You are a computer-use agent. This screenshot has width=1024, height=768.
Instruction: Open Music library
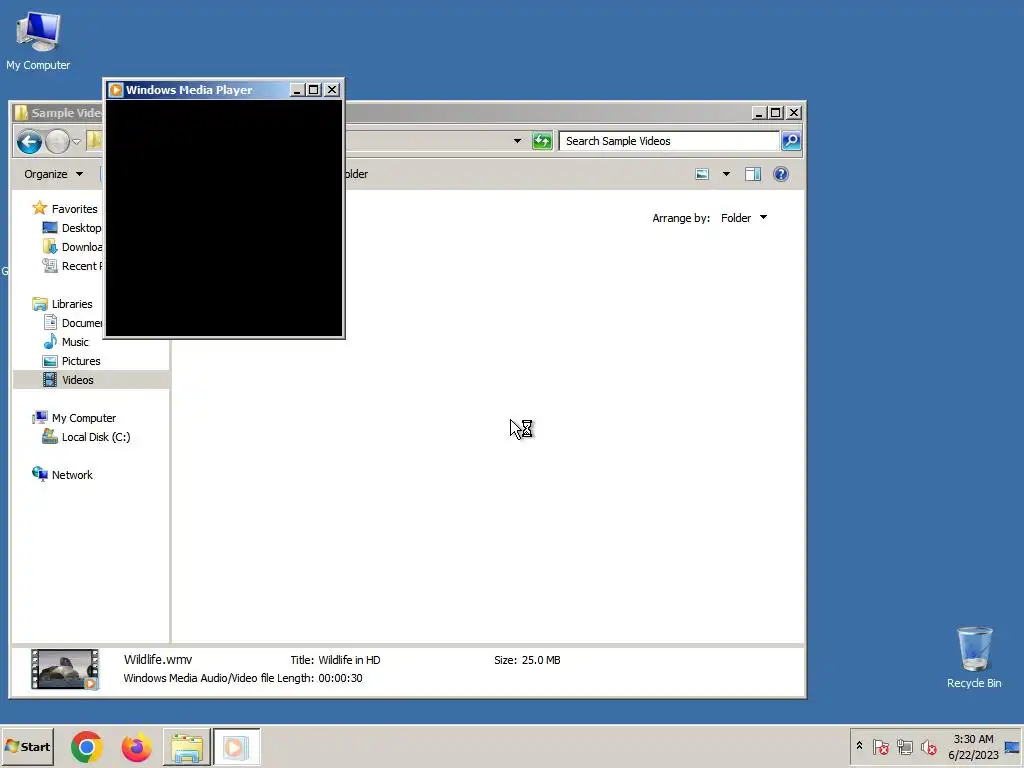coord(65,342)
